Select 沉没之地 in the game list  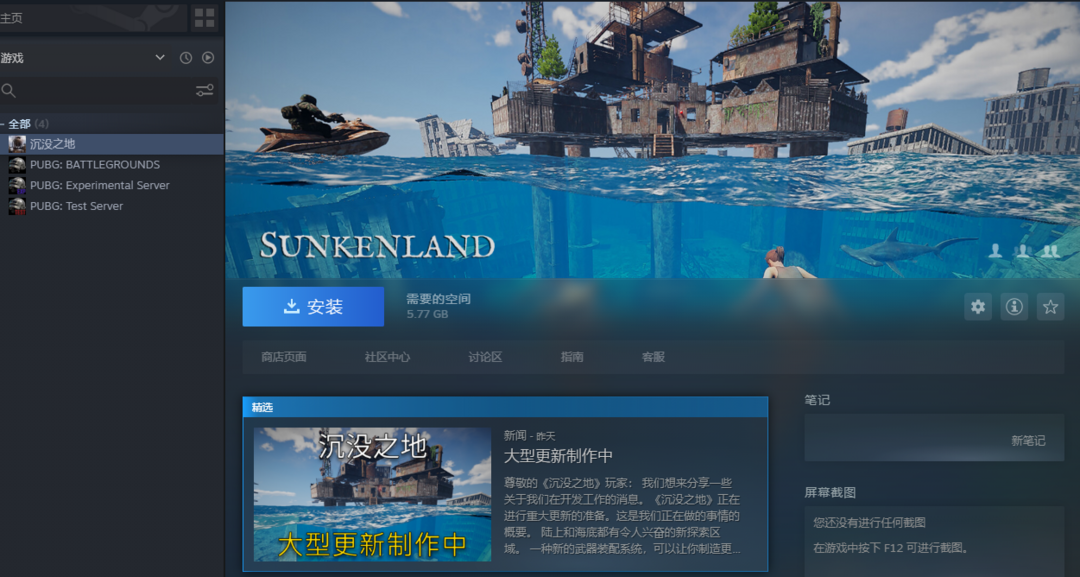click(x=112, y=144)
